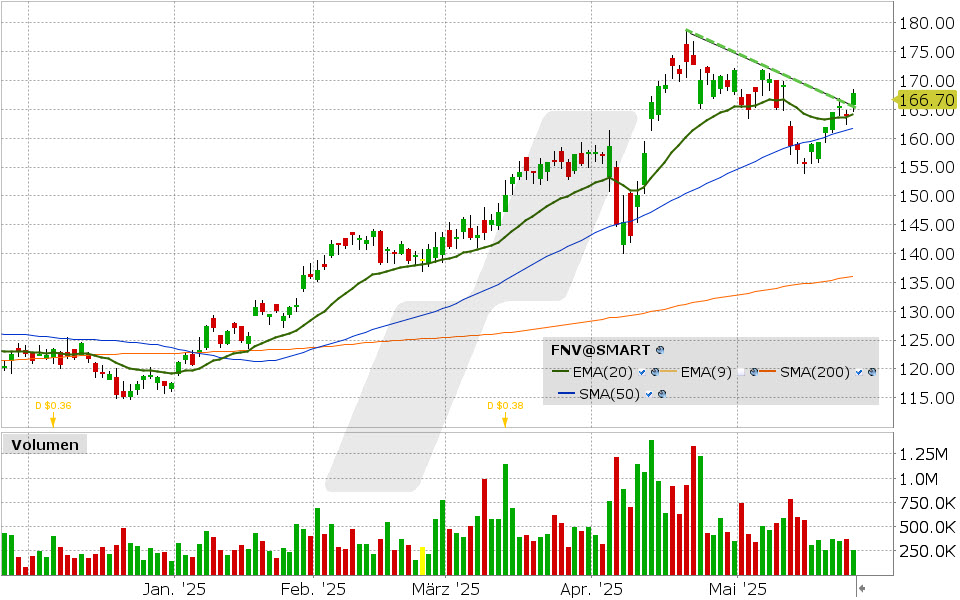Click the 1.25M volume axis label
This screenshot has width=960, height=600.
[x=923, y=454]
